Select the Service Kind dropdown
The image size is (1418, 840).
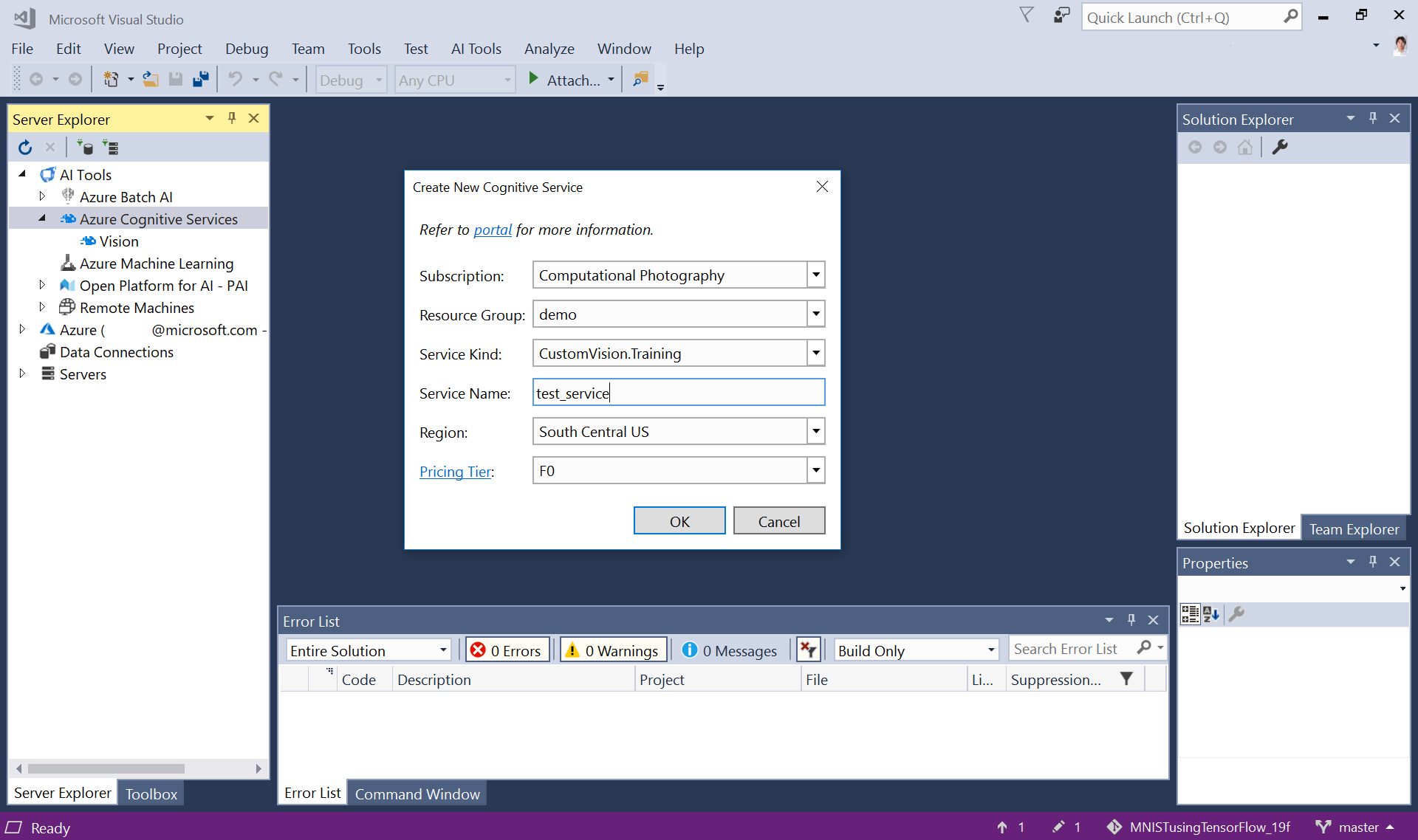coord(678,353)
